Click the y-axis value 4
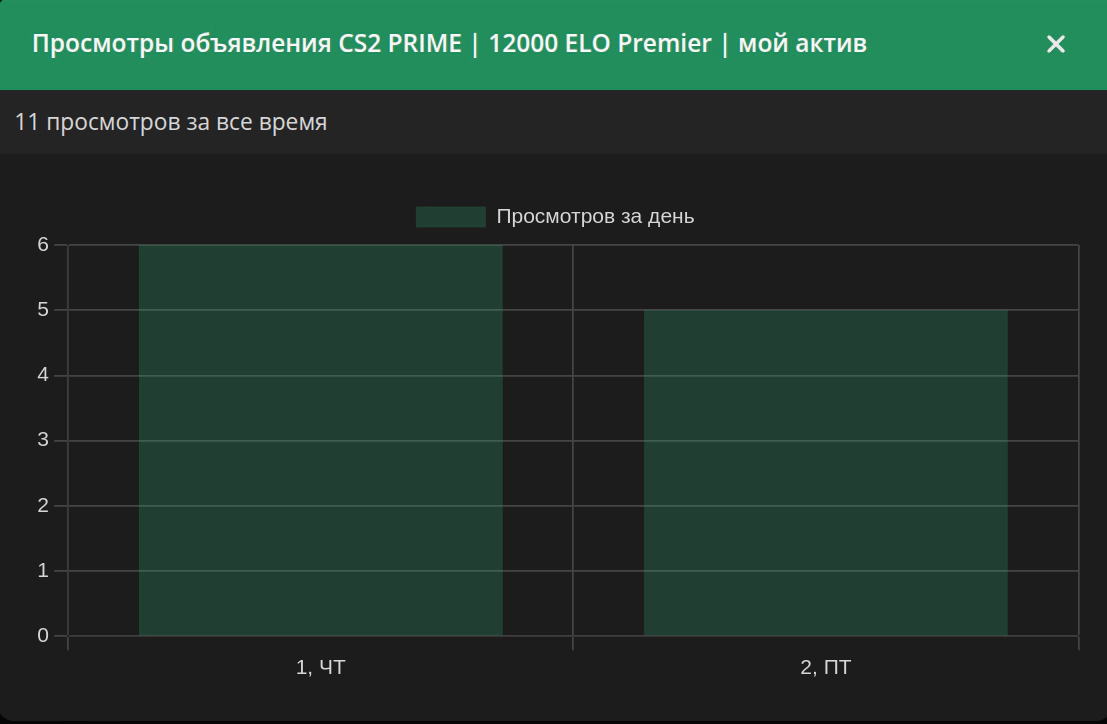 [43, 375]
